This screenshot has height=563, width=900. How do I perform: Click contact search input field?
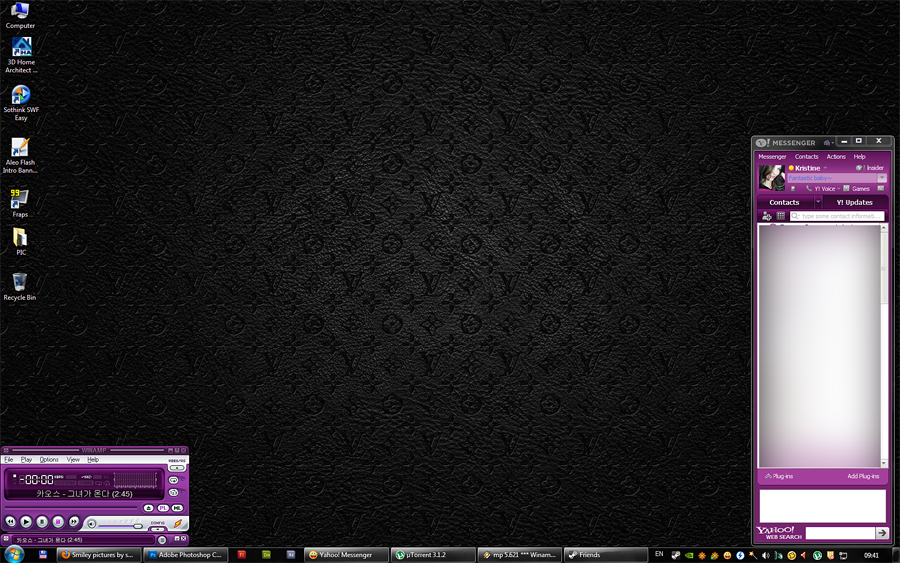(837, 216)
